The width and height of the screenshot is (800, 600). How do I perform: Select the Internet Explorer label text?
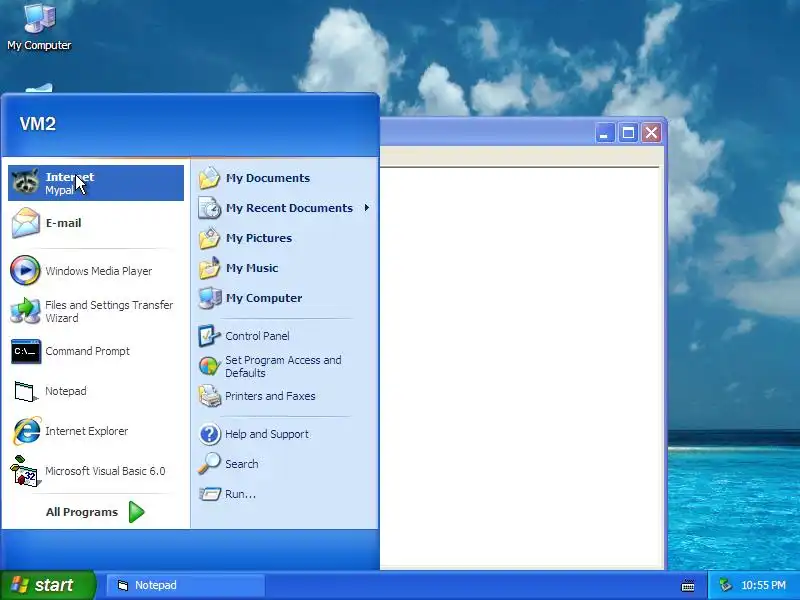(x=87, y=431)
